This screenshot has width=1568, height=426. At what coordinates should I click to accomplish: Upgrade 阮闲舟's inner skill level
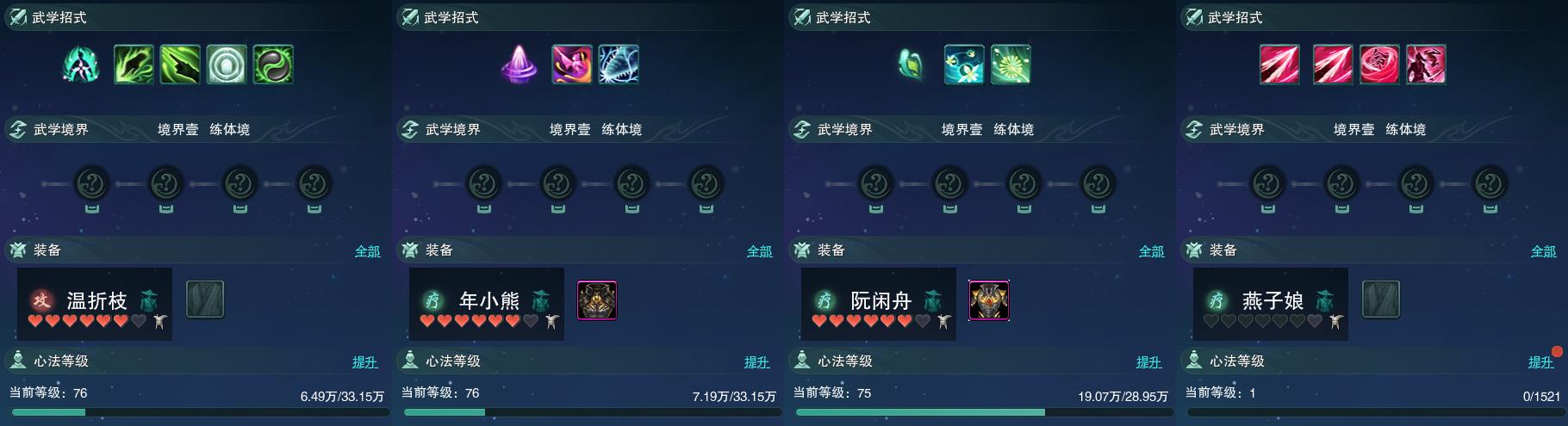[x=1149, y=362]
